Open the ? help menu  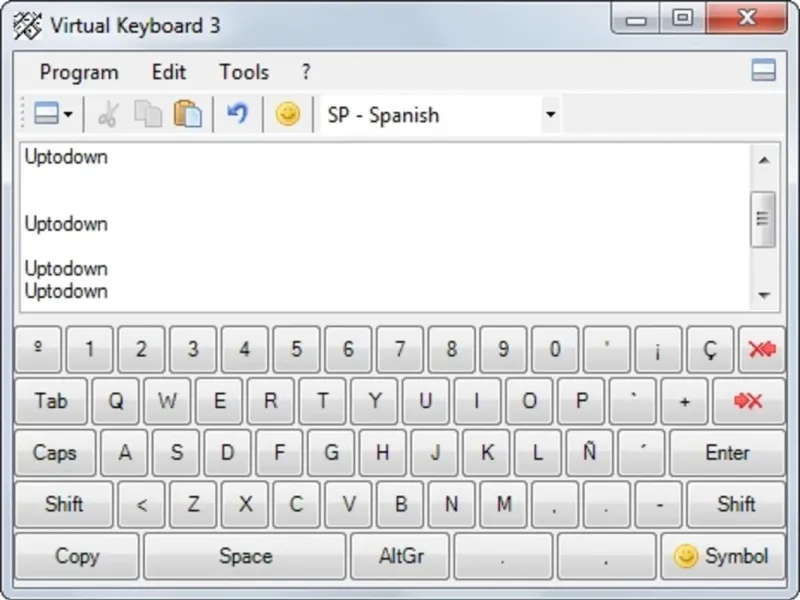pyautogui.click(x=306, y=72)
